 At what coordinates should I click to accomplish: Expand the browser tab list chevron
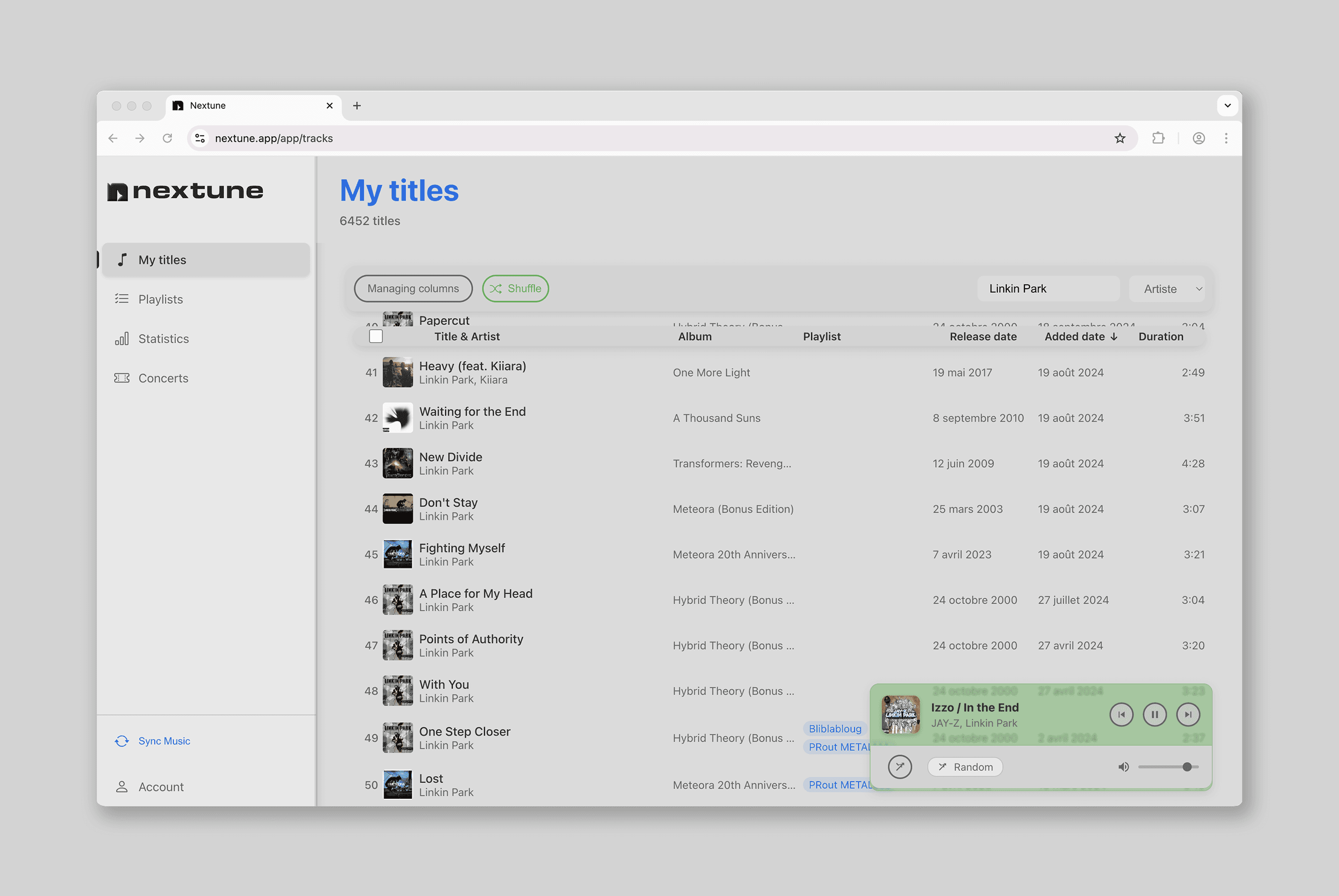pyautogui.click(x=1227, y=106)
